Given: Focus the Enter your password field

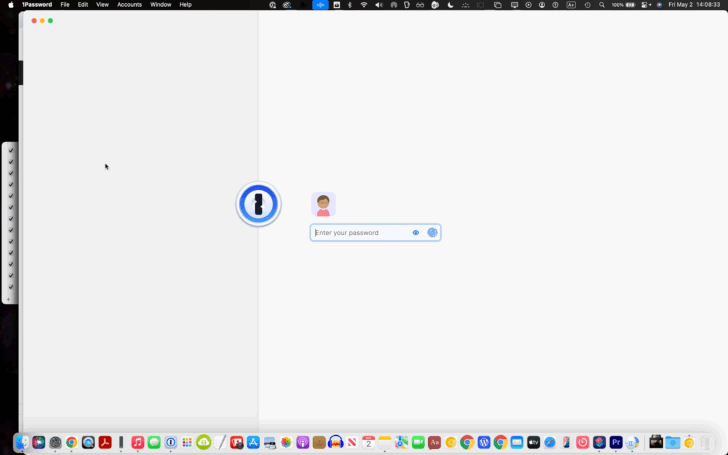Looking at the screenshot, I should pos(375,233).
